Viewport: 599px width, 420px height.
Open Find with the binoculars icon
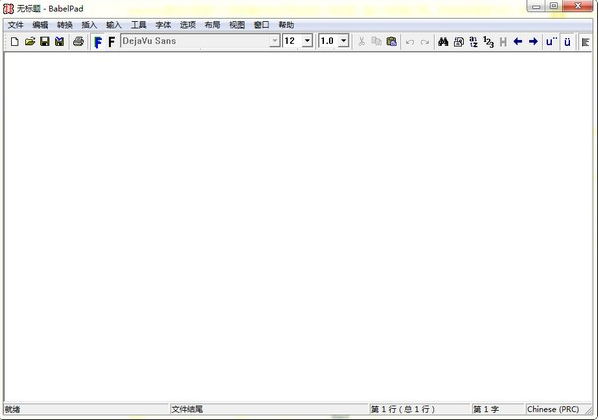point(443,41)
